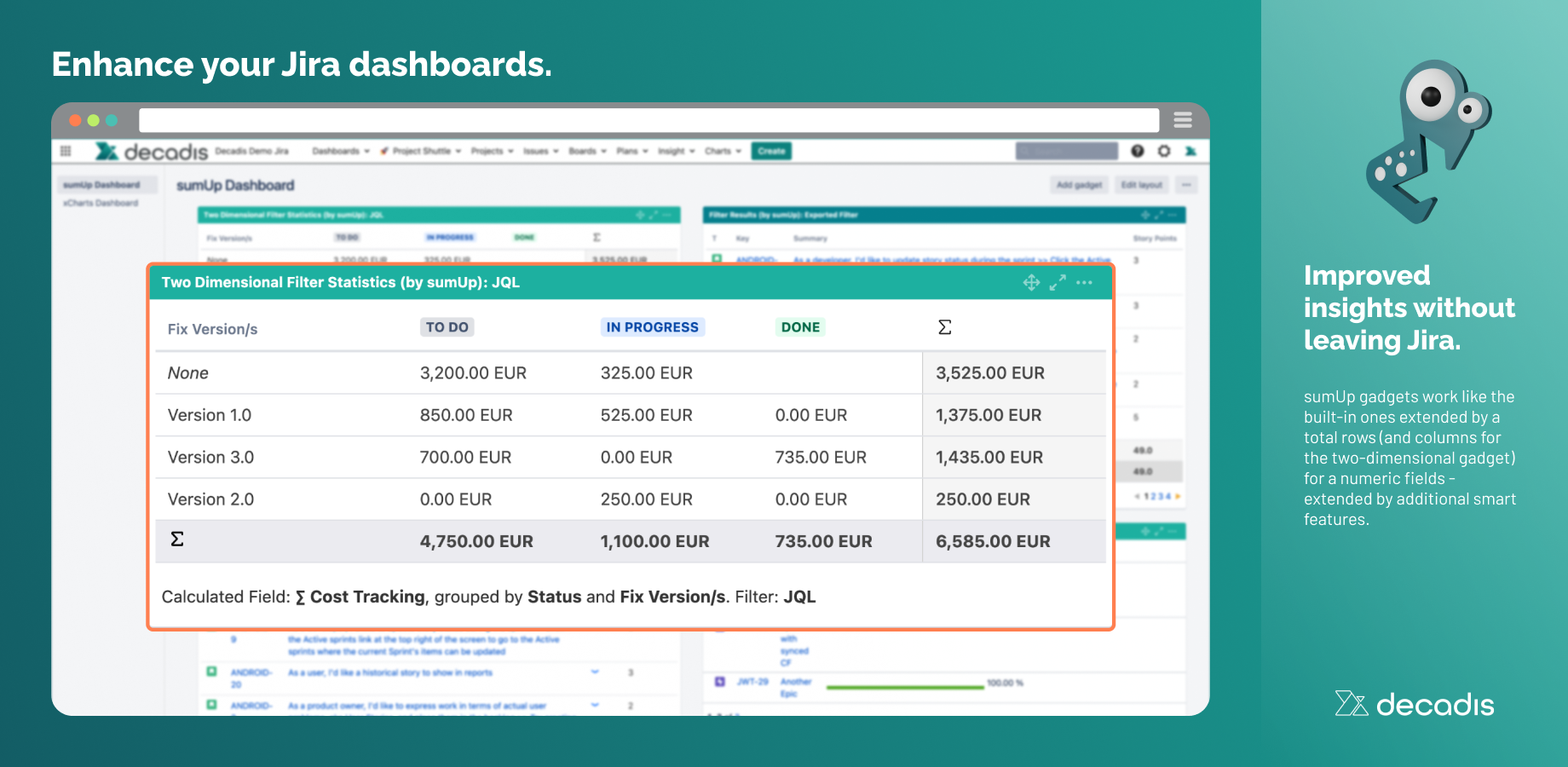Click the Fix Version/s column header

(x=212, y=329)
